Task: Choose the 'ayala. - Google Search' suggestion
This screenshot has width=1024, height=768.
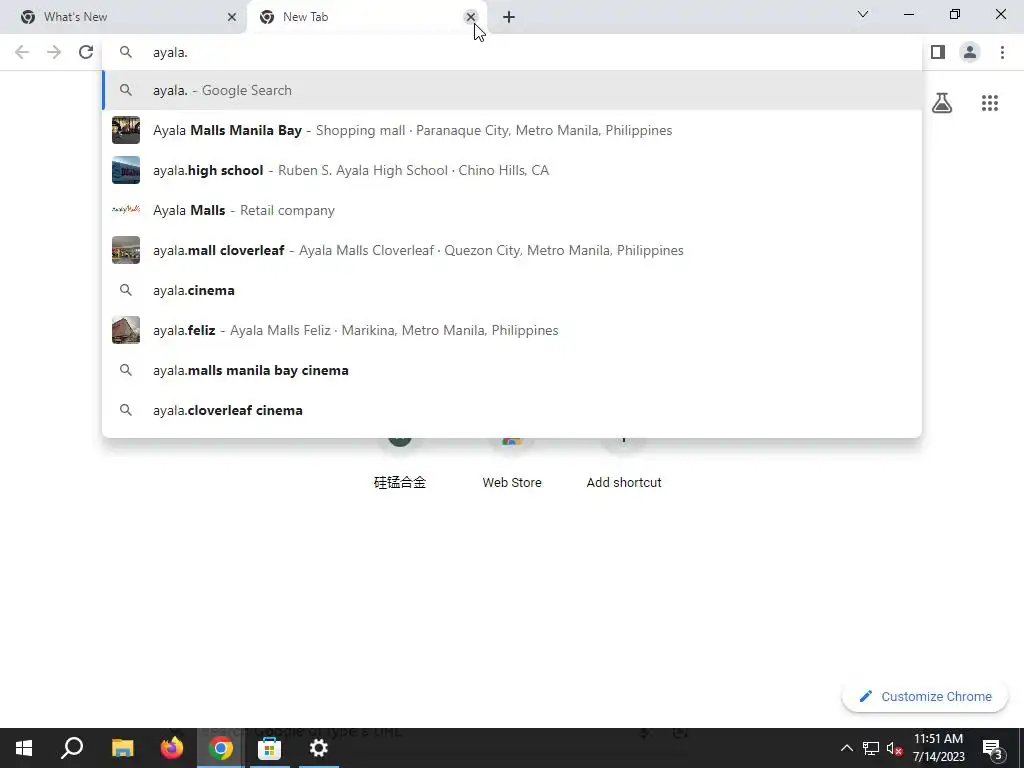Action: 512,90
